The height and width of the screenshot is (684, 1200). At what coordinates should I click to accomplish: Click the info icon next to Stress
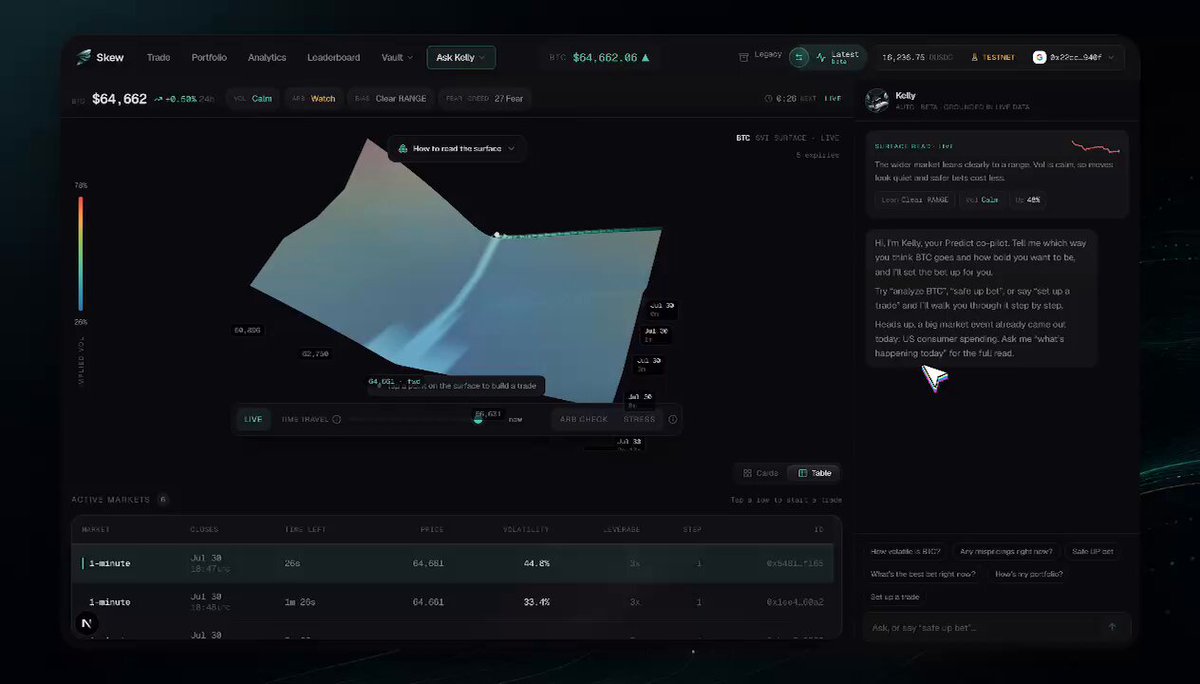coord(672,419)
